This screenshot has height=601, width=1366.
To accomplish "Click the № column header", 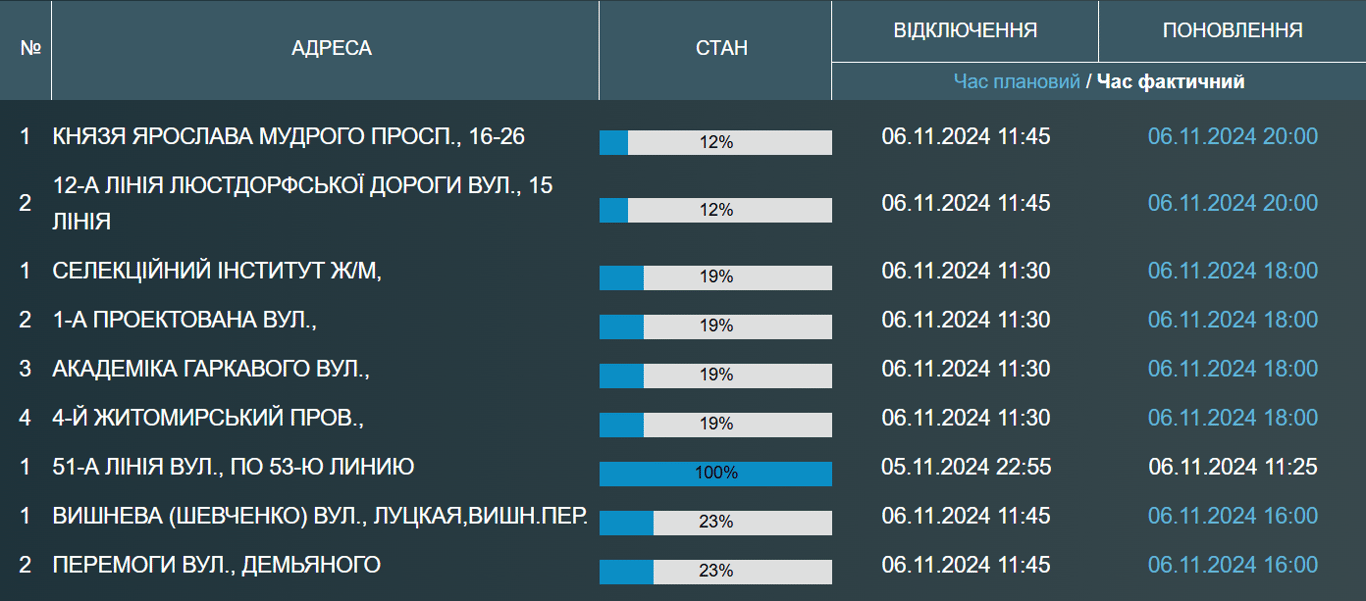I will [x=30, y=48].
